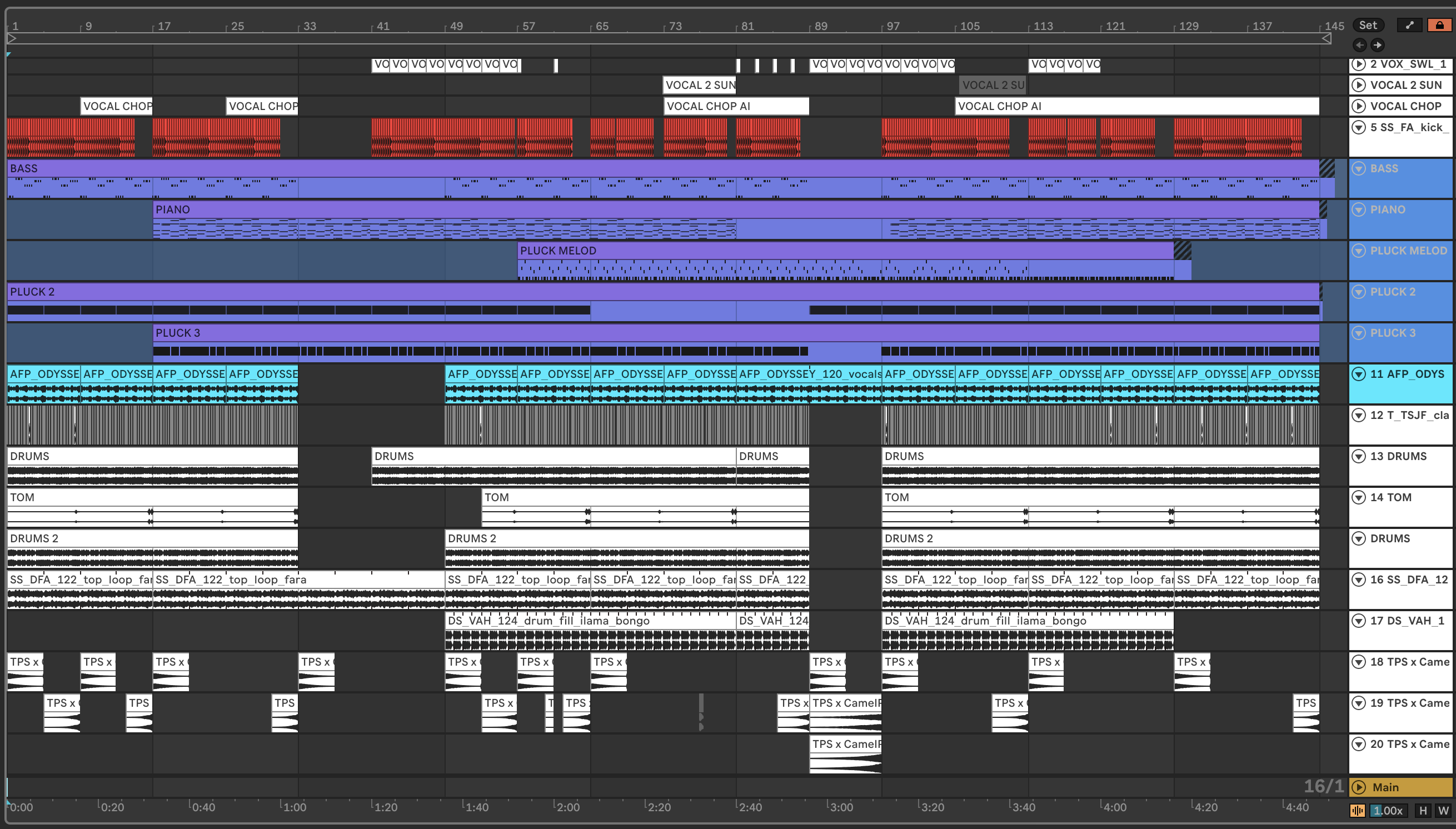
Task: Unfold the VOCAL 2 SUN track
Action: pyautogui.click(x=1359, y=85)
